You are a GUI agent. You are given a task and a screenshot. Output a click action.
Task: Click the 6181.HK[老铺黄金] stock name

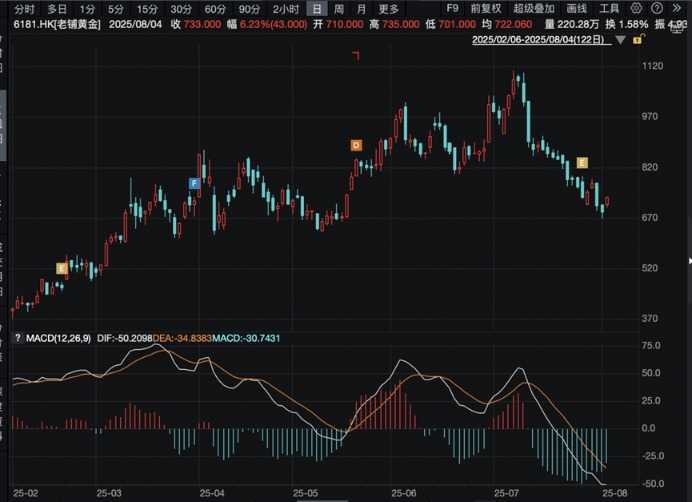point(50,22)
